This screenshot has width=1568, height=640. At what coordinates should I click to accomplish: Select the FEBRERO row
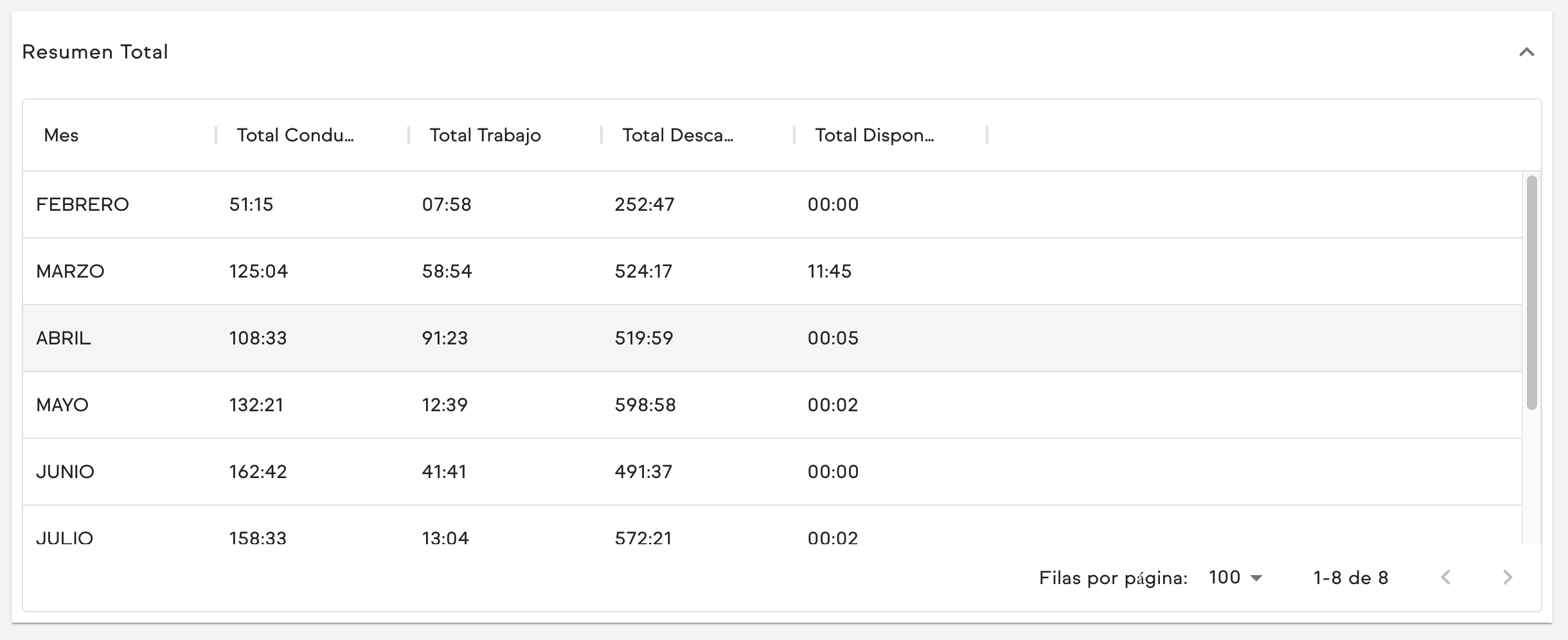click(82, 204)
